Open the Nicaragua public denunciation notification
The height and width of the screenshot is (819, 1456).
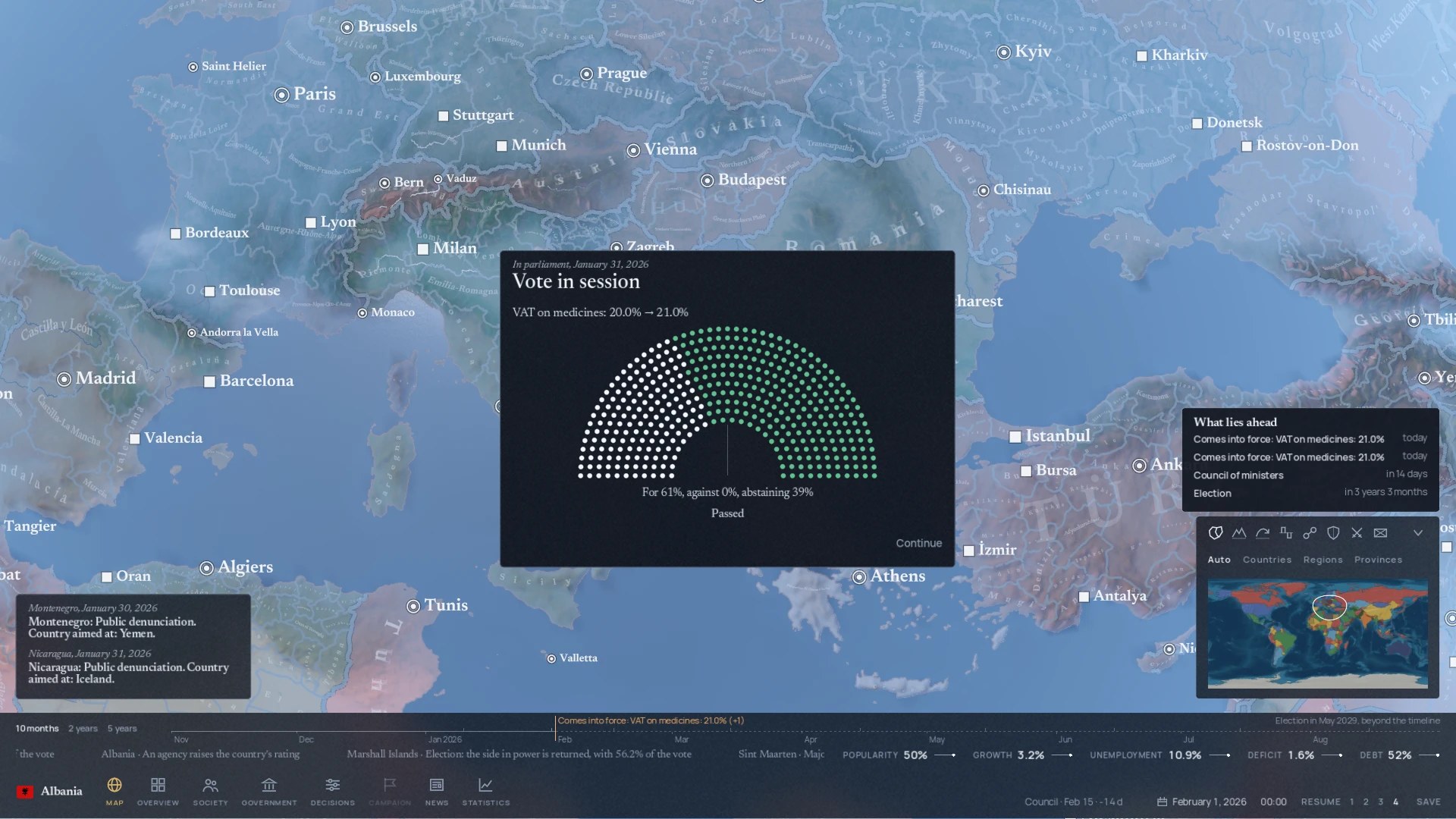point(133,667)
